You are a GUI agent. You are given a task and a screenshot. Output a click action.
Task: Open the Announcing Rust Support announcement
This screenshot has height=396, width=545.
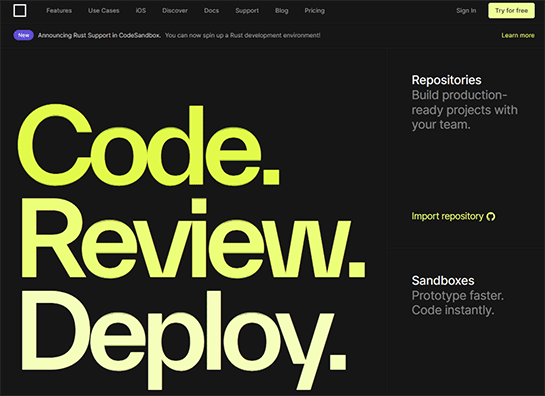[x=99, y=35]
